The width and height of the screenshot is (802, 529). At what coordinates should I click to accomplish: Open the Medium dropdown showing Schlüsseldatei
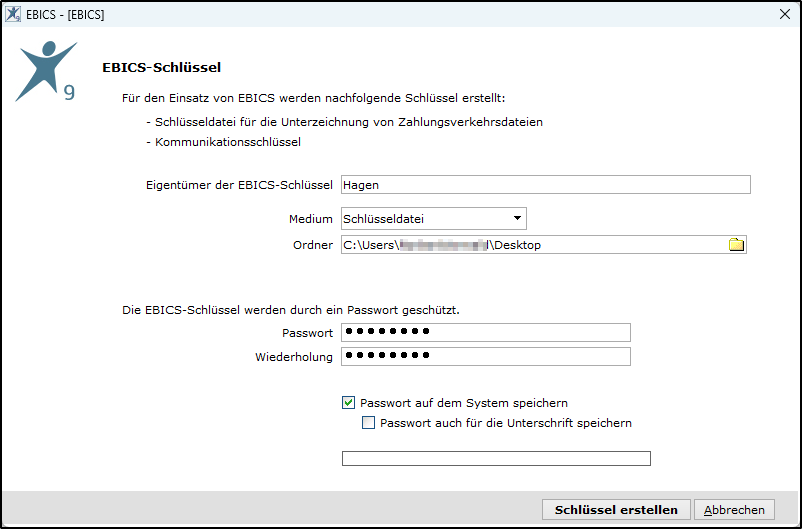[x=434, y=219]
